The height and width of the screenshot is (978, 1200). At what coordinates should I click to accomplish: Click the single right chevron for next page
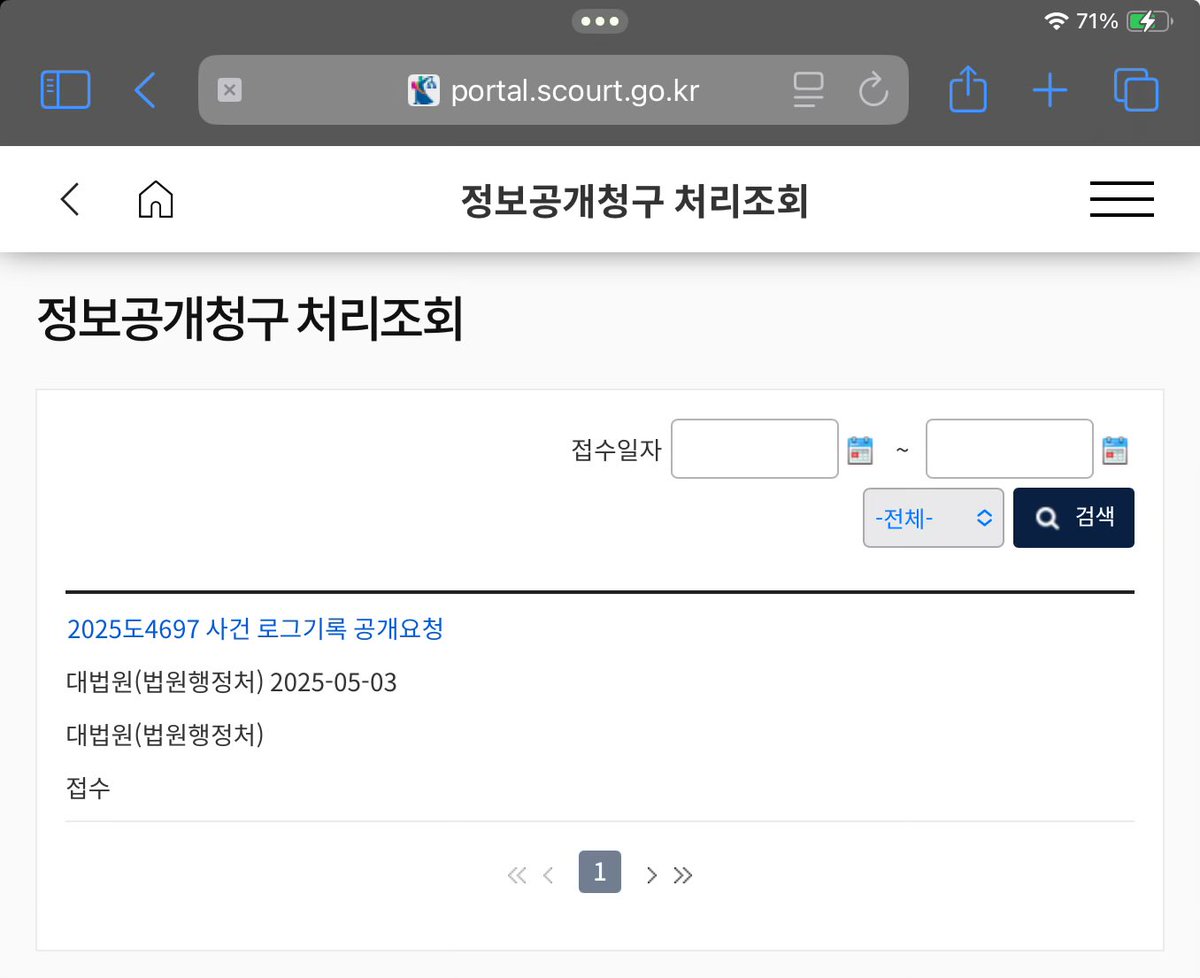651,873
